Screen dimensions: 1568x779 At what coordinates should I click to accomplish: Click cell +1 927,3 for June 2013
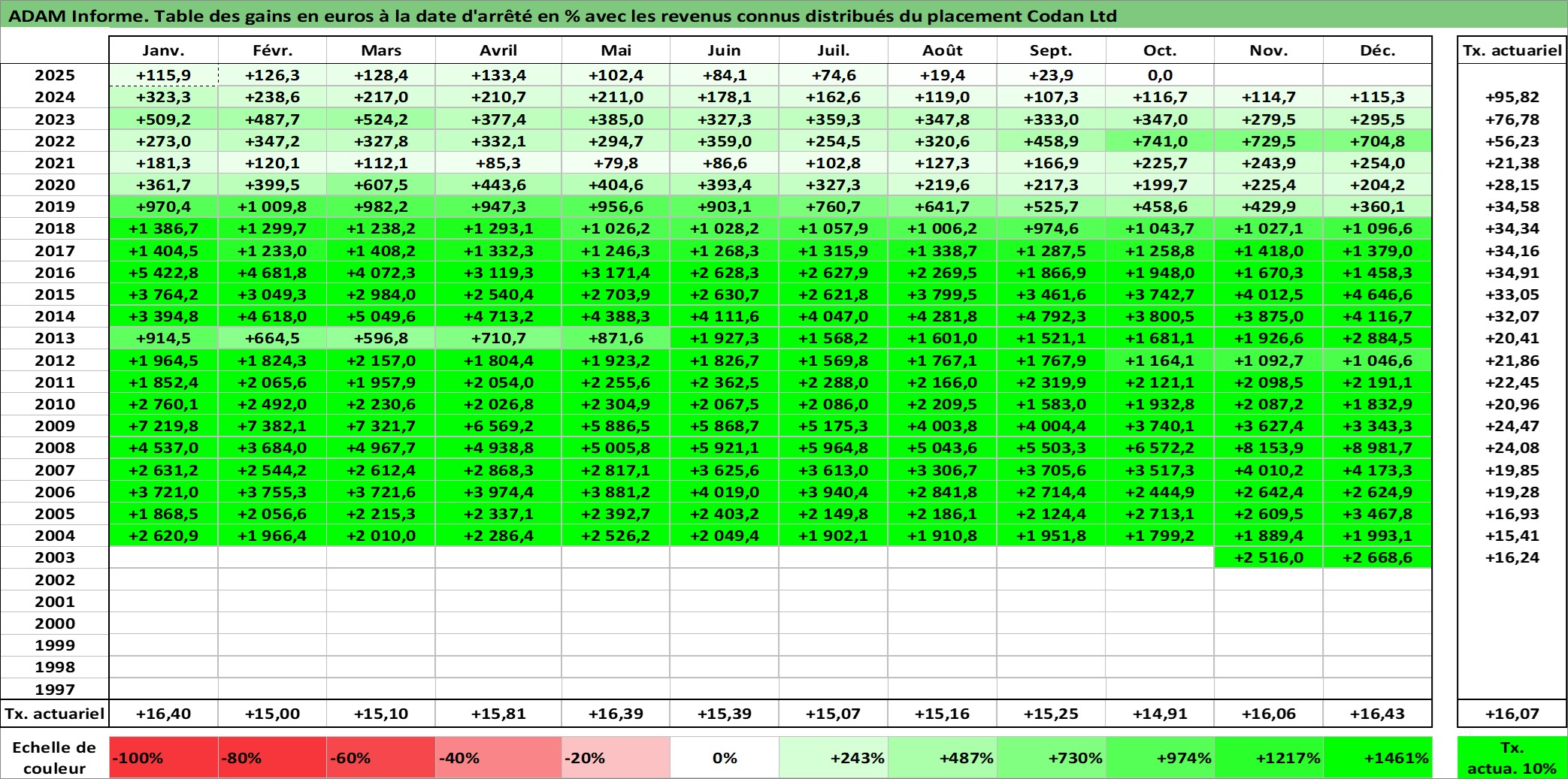point(725,338)
